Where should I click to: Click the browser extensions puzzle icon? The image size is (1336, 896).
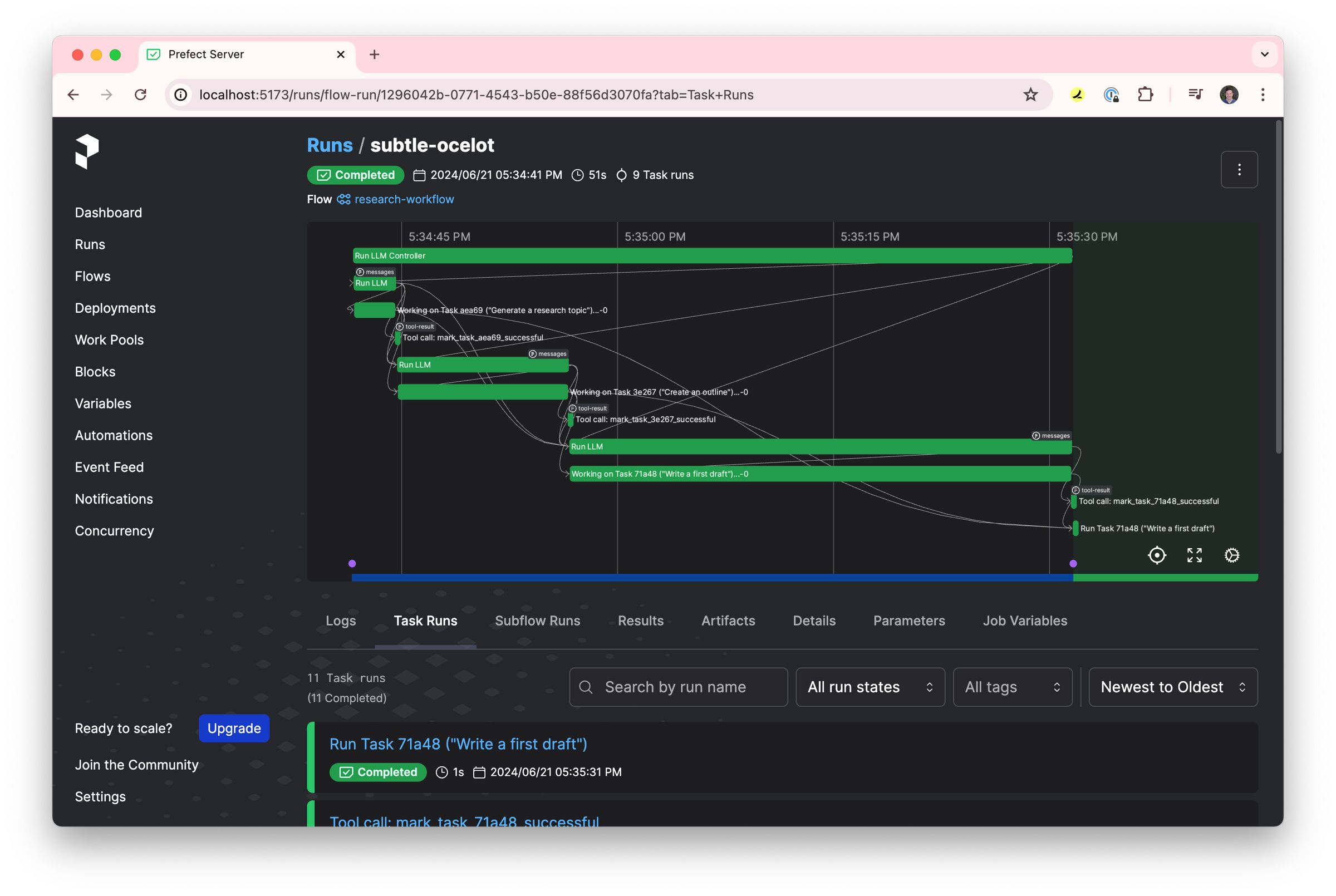click(x=1146, y=94)
